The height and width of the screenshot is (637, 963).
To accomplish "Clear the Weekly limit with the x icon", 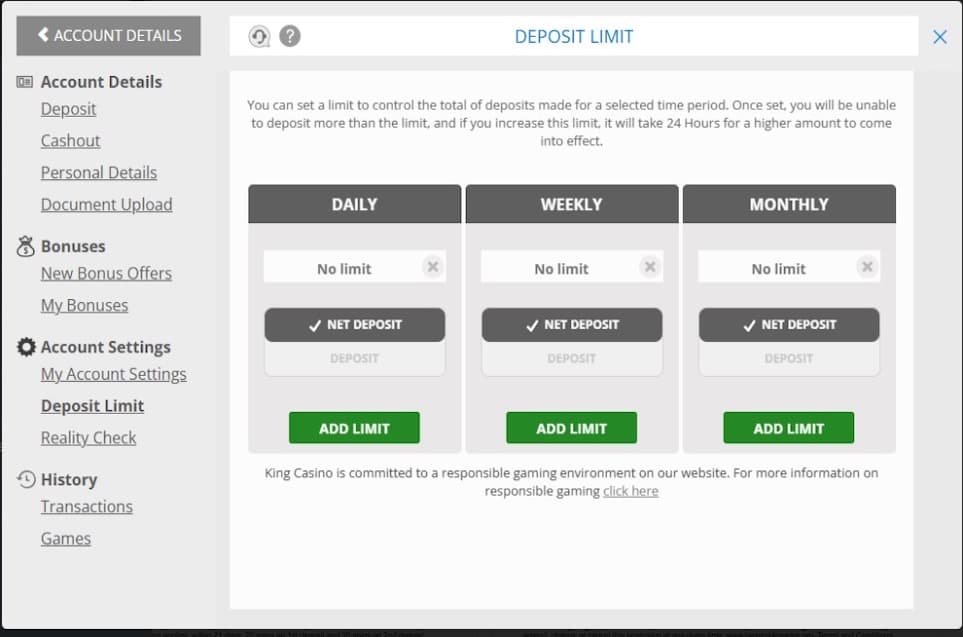I will 650,267.
